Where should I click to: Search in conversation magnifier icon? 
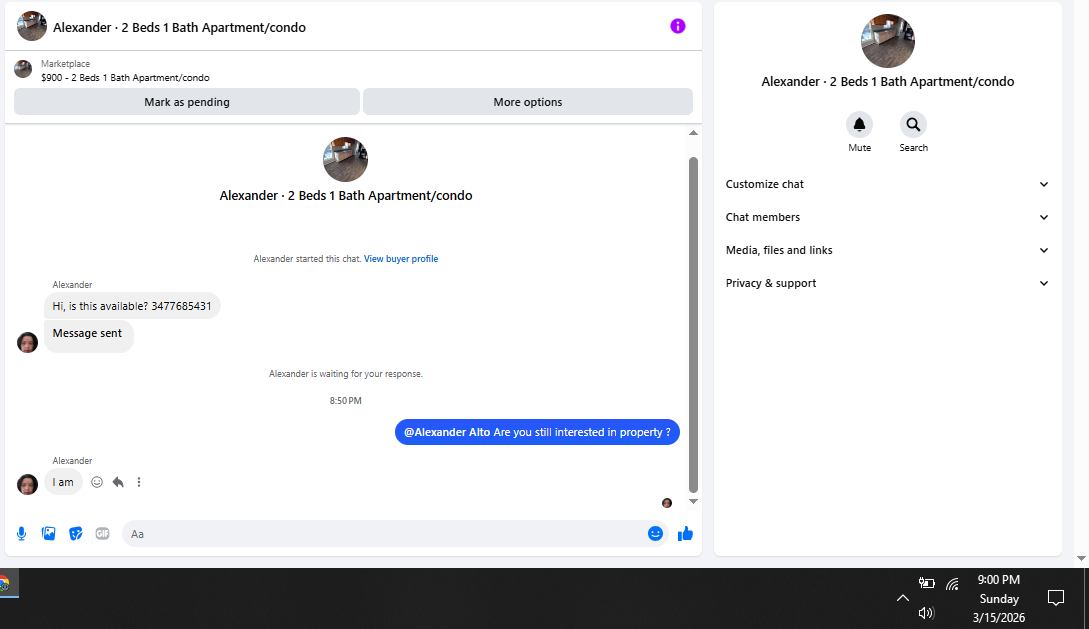pyautogui.click(x=913, y=125)
